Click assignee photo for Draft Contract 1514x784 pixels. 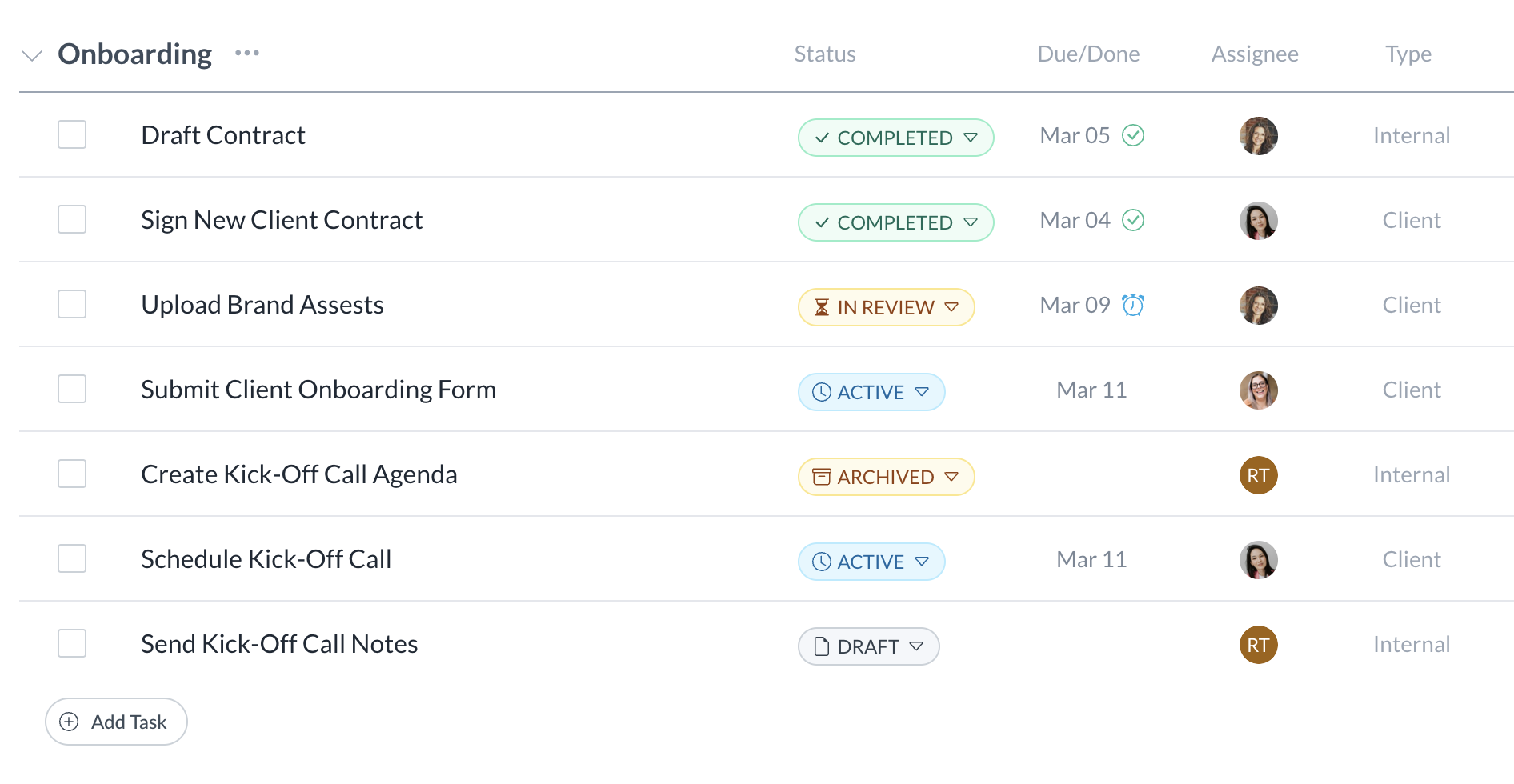coord(1257,136)
